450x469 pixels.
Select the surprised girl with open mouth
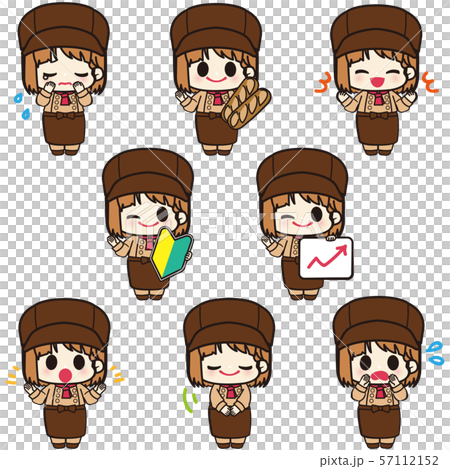click(65, 373)
